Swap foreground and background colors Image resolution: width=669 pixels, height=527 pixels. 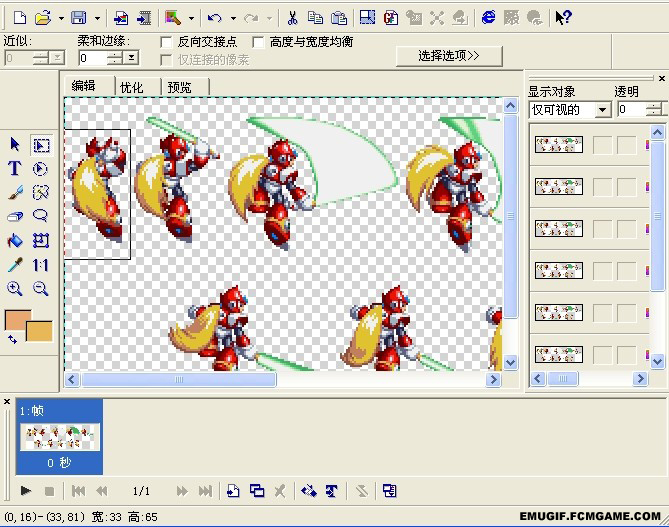[x=13, y=340]
